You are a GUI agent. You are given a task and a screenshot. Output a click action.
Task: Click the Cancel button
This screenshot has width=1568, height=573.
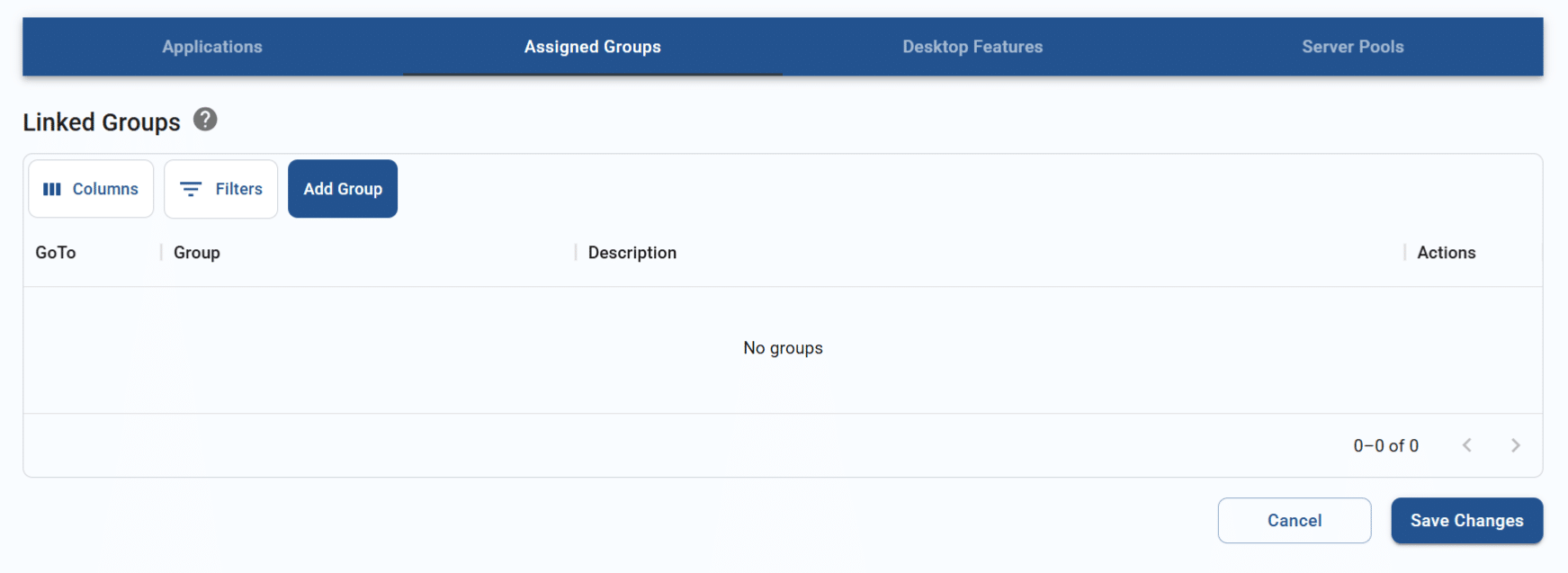tap(1294, 520)
